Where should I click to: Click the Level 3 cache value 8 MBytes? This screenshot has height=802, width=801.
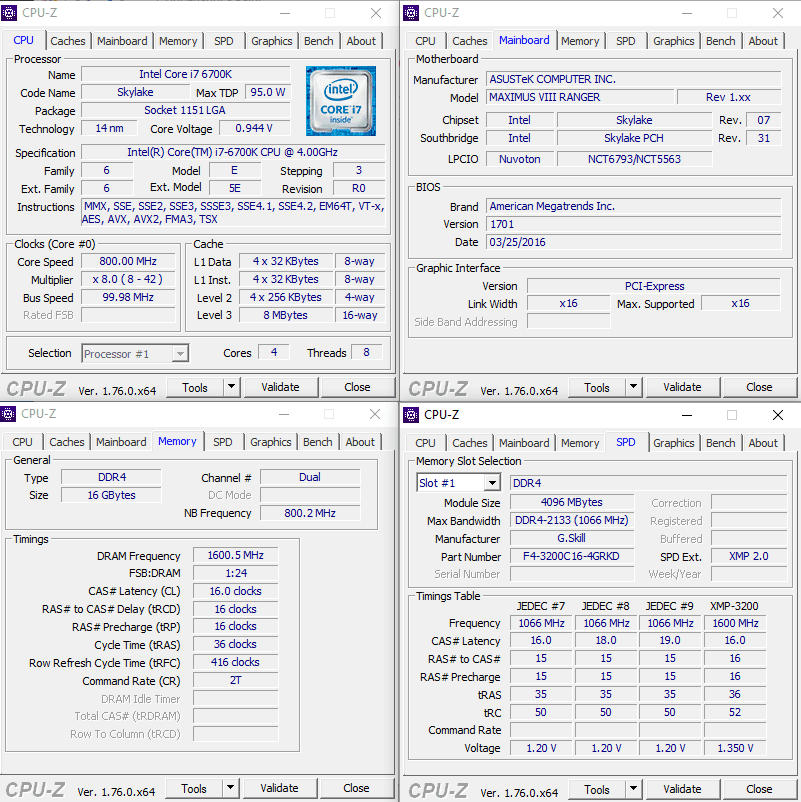click(x=285, y=315)
